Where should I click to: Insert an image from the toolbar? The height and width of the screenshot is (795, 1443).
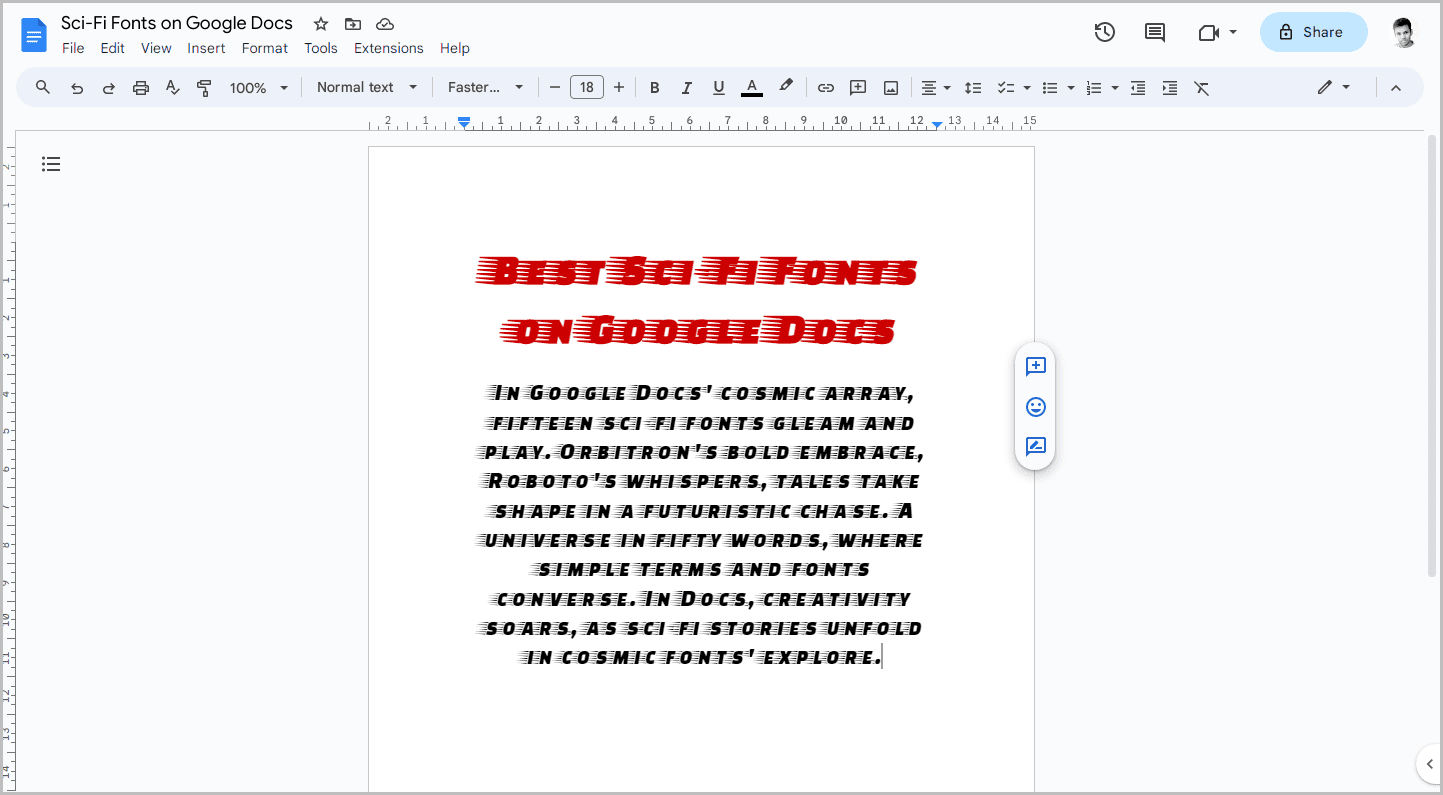[x=890, y=87]
